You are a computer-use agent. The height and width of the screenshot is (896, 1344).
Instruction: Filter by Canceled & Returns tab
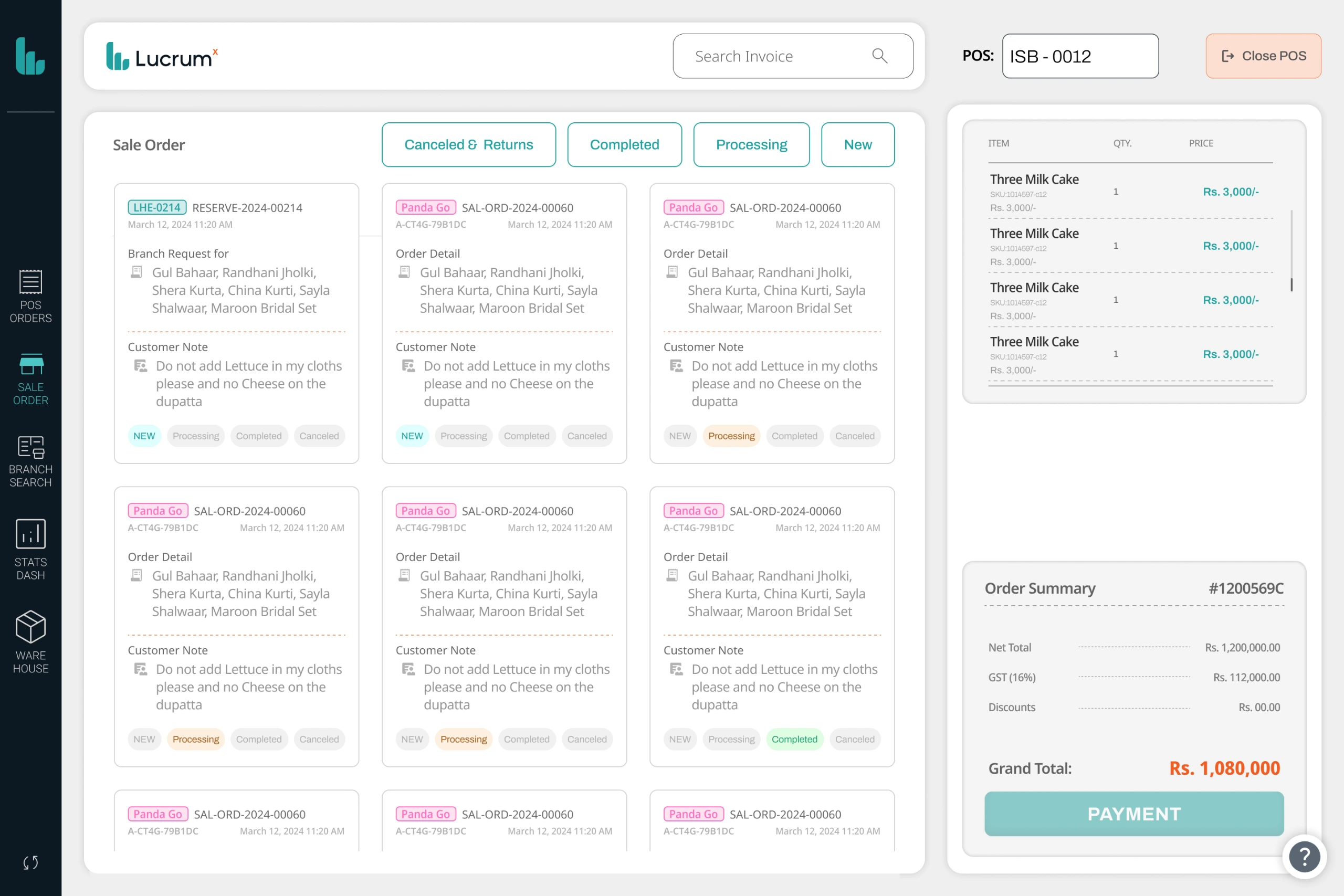pos(469,144)
